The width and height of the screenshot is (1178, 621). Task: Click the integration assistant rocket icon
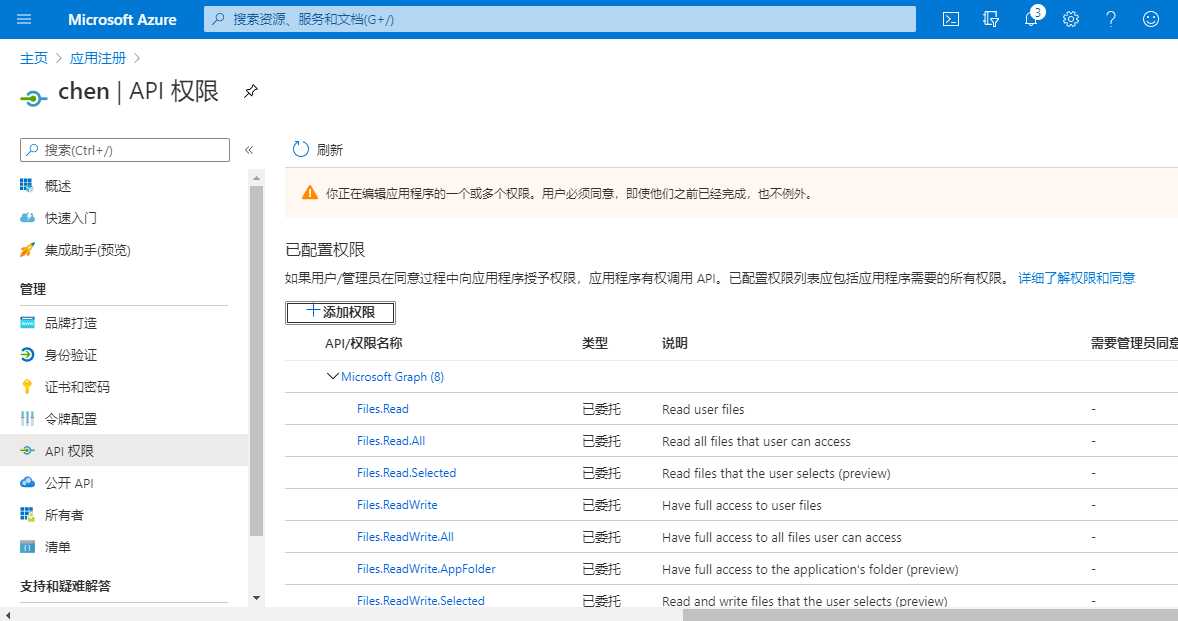click(x=27, y=250)
